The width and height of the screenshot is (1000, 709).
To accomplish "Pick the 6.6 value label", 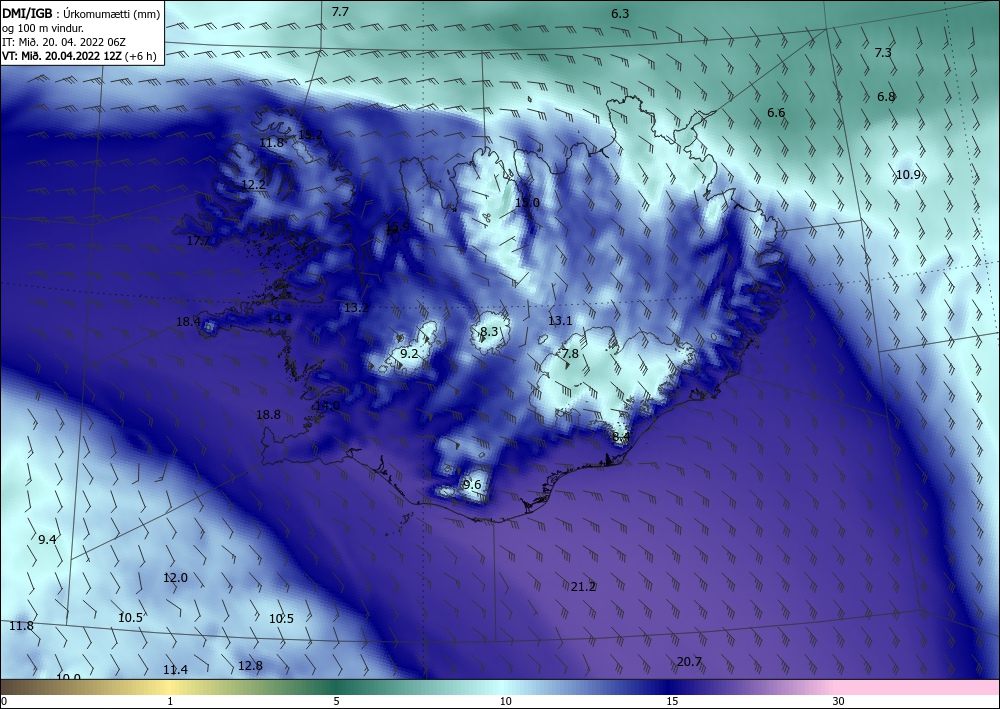I will (x=776, y=112).
